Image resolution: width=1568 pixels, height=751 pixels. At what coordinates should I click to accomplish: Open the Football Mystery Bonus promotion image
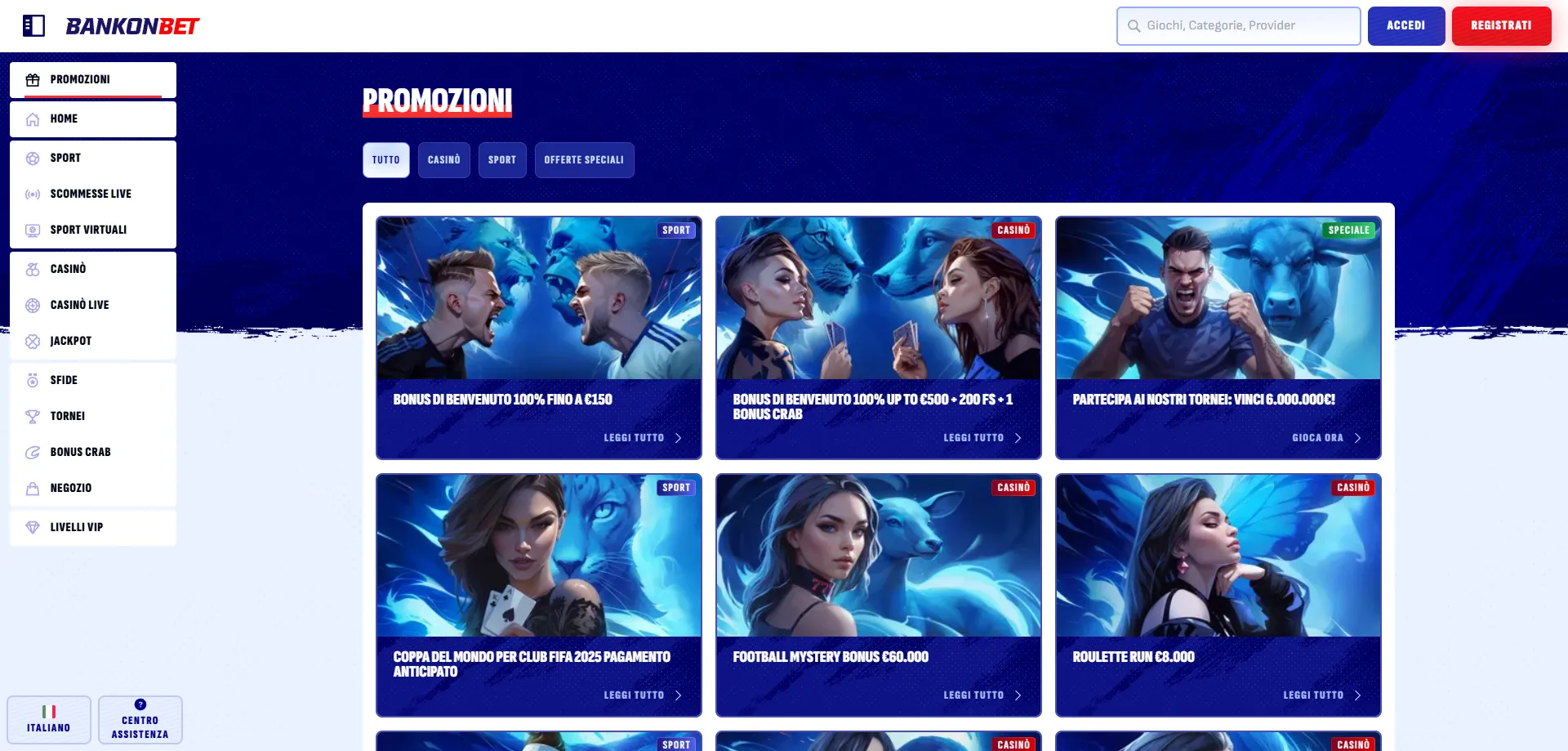coord(878,556)
